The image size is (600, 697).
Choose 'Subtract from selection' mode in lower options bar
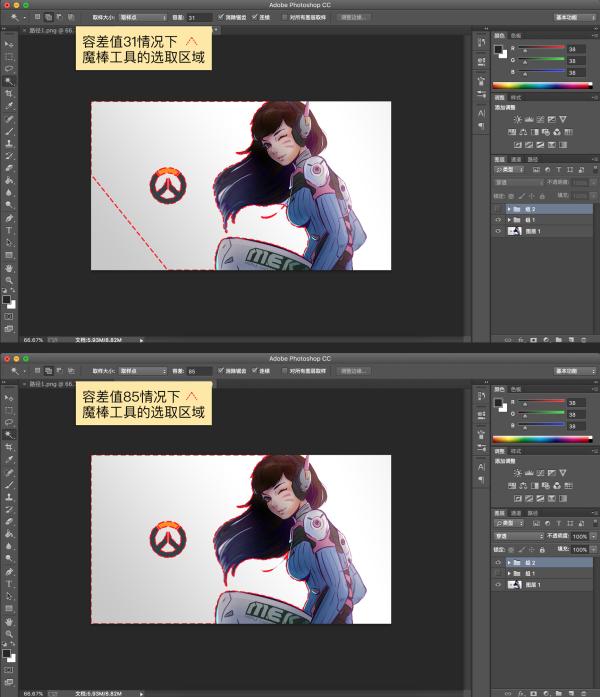[x=59, y=371]
